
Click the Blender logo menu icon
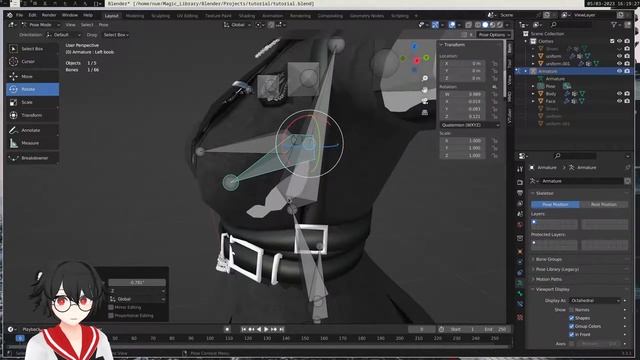point(9,15)
